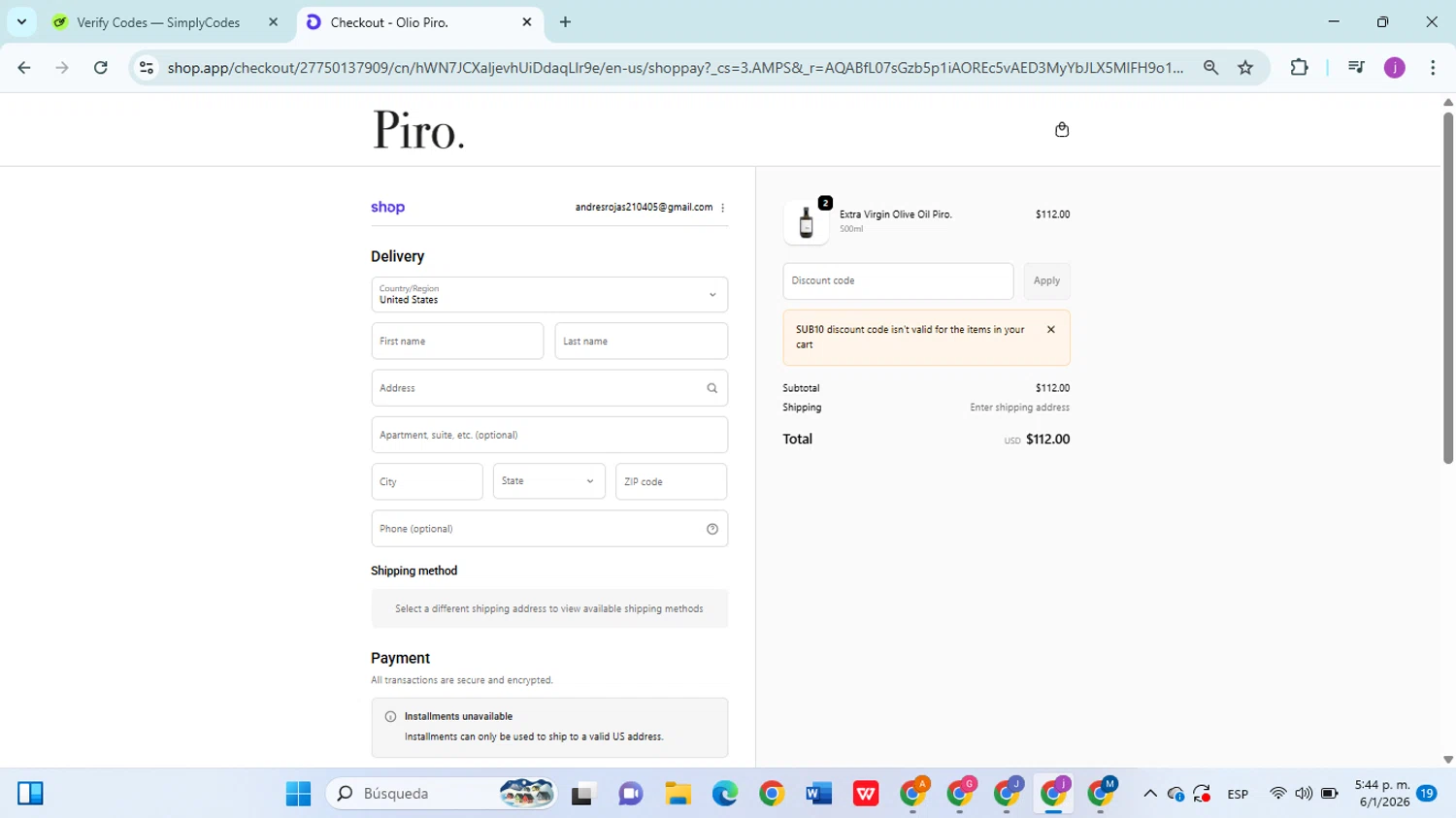Switch the ESP keyboard language indicator
This screenshot has height=818, width=1456.
[x=1238, y=794]
